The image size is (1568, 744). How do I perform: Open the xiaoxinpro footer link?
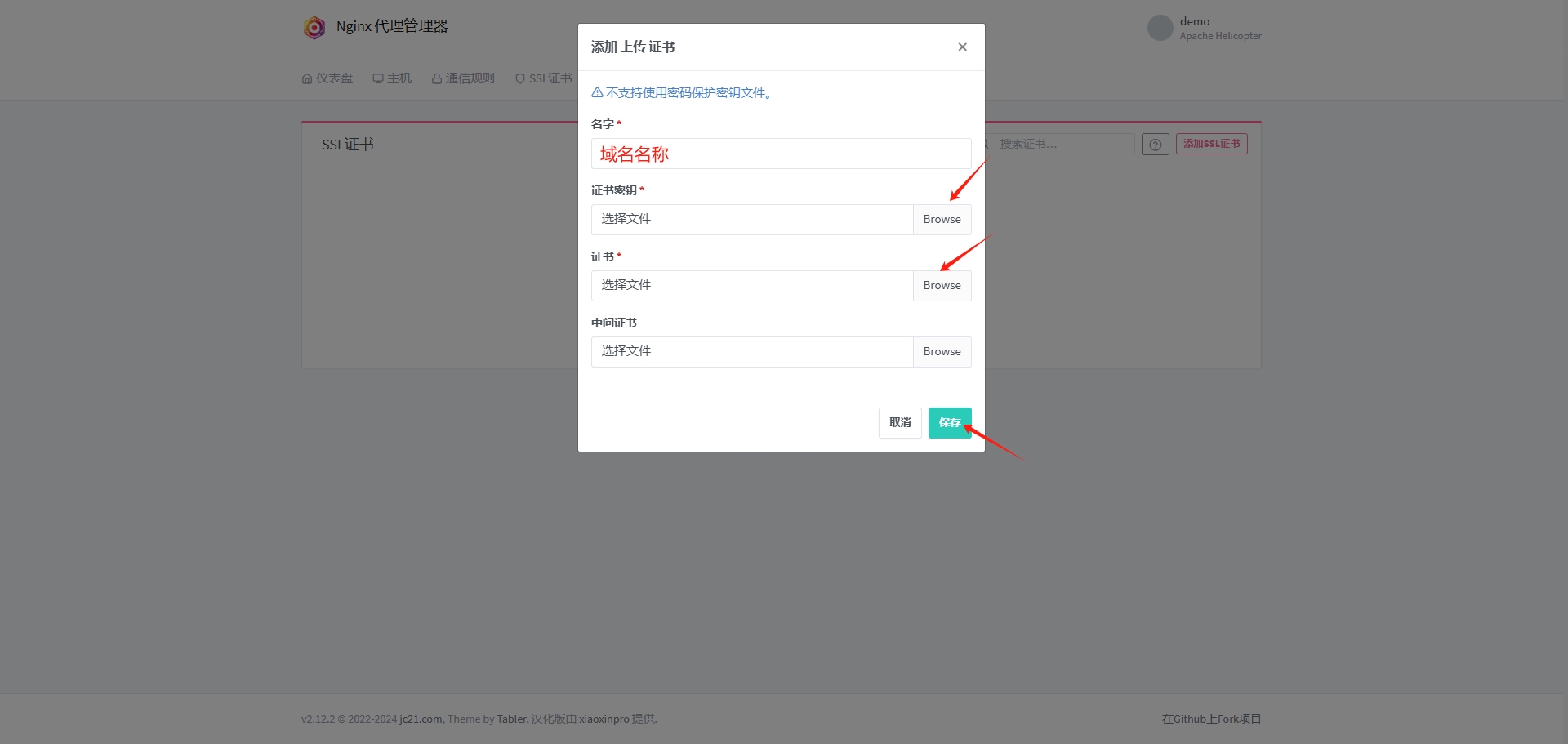604,719
